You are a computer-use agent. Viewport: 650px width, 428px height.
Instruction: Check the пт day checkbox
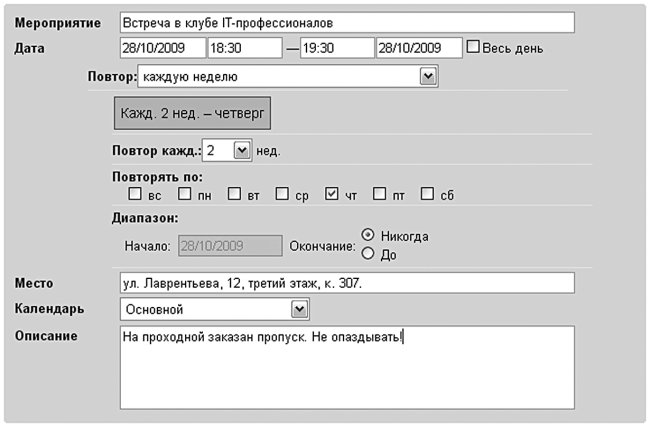379,194
